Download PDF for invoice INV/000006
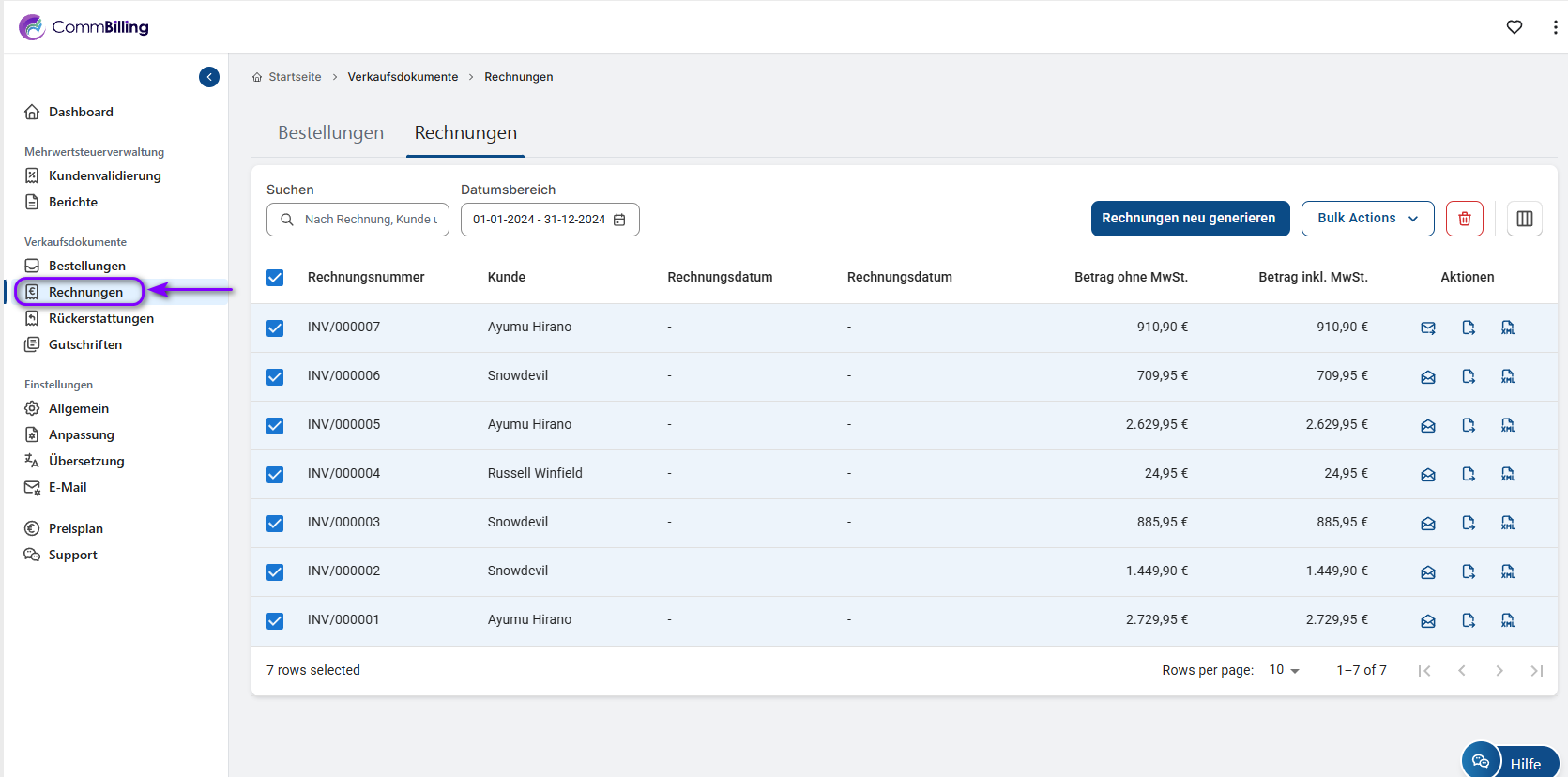Viewport: 1568px width, 777px height. pyautogui.click(x=1468, y=376)
